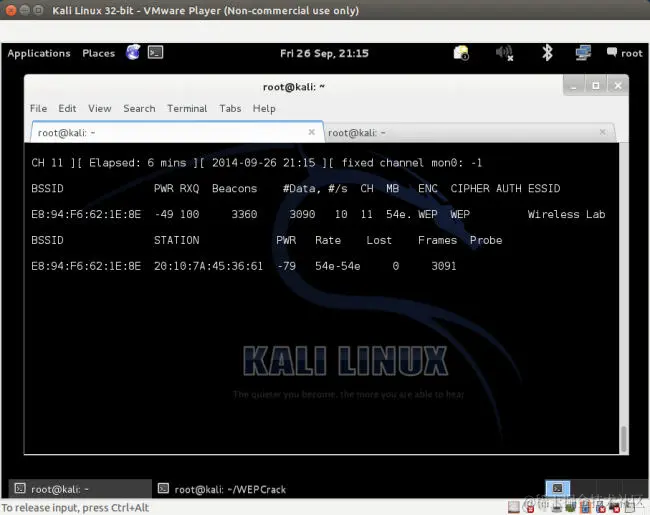Screen dimensions: 650x515
Task: Click the MB value 54e.
Action: click(x=396, y=214)
